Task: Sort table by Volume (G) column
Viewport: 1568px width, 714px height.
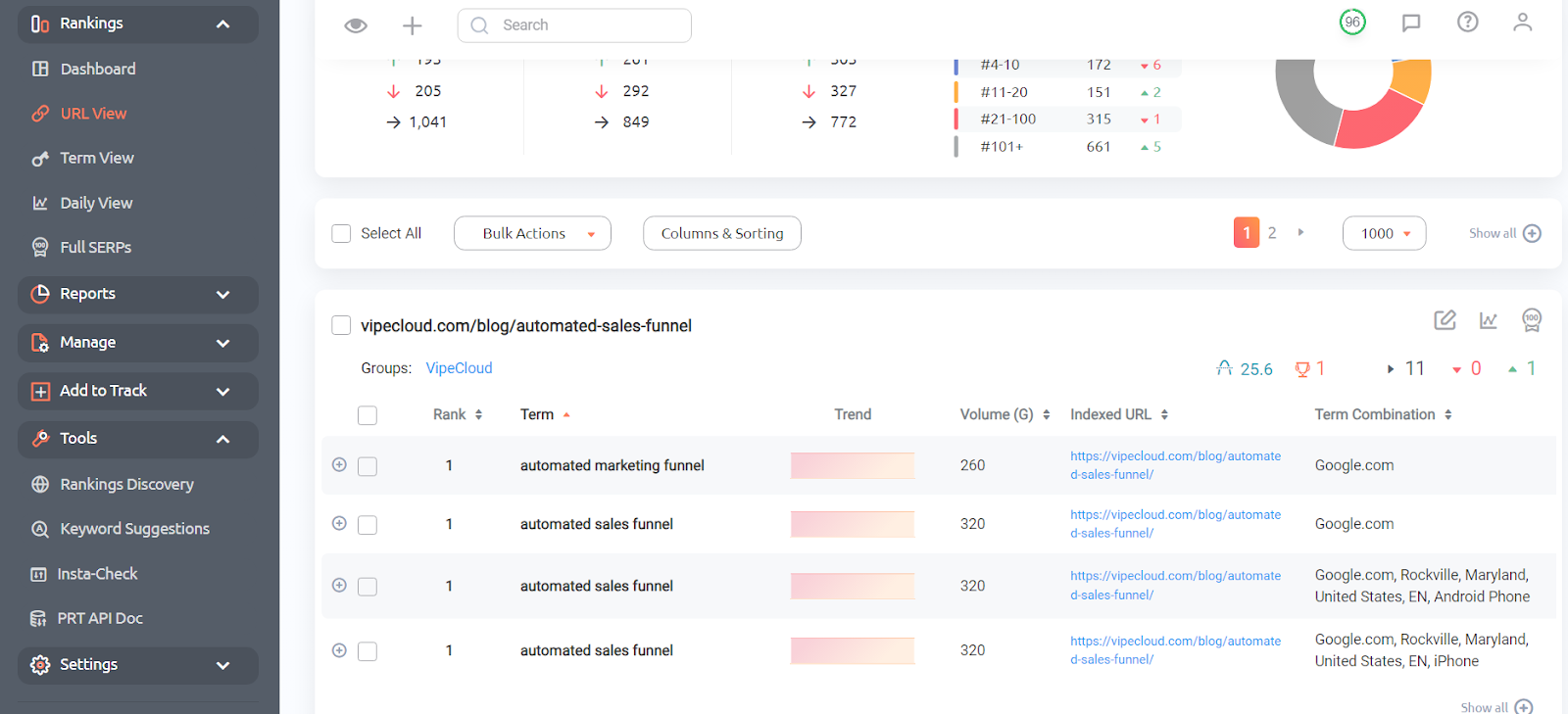Action: tap(1004, 414)
